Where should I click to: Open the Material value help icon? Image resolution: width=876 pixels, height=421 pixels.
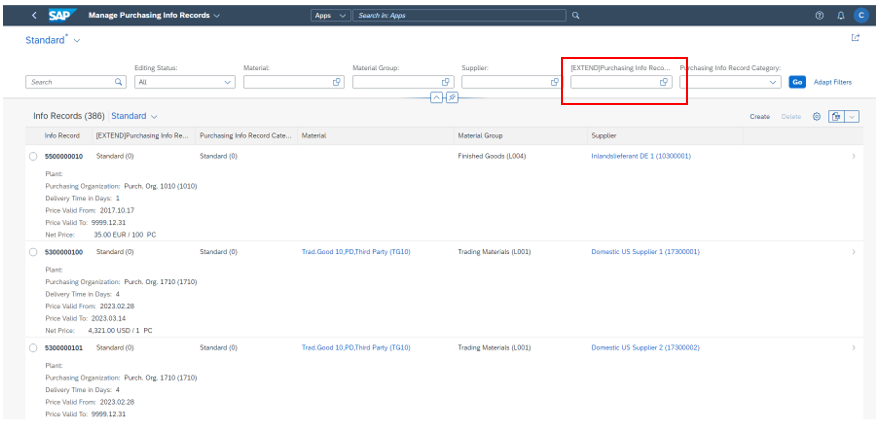[x=337, y=82]
